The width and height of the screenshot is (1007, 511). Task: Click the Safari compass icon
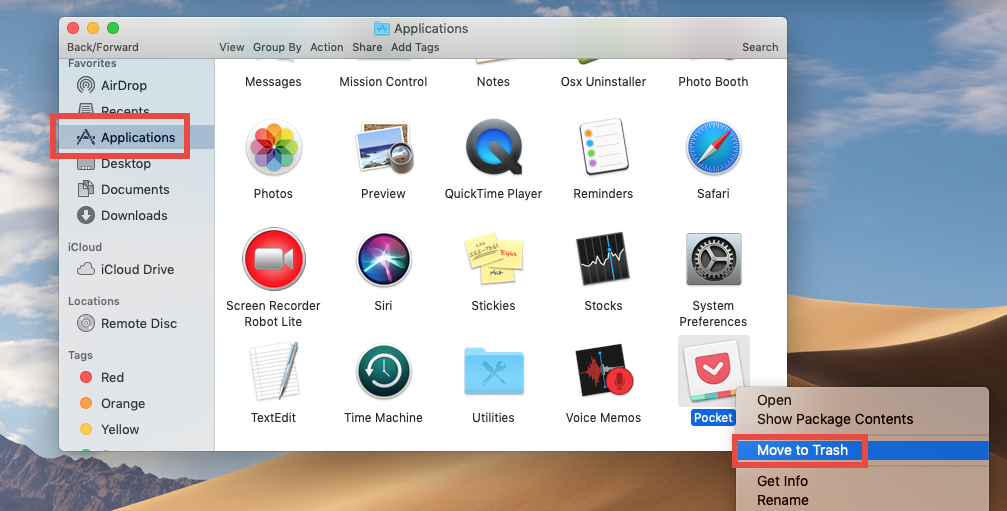(x=713, y=148)
